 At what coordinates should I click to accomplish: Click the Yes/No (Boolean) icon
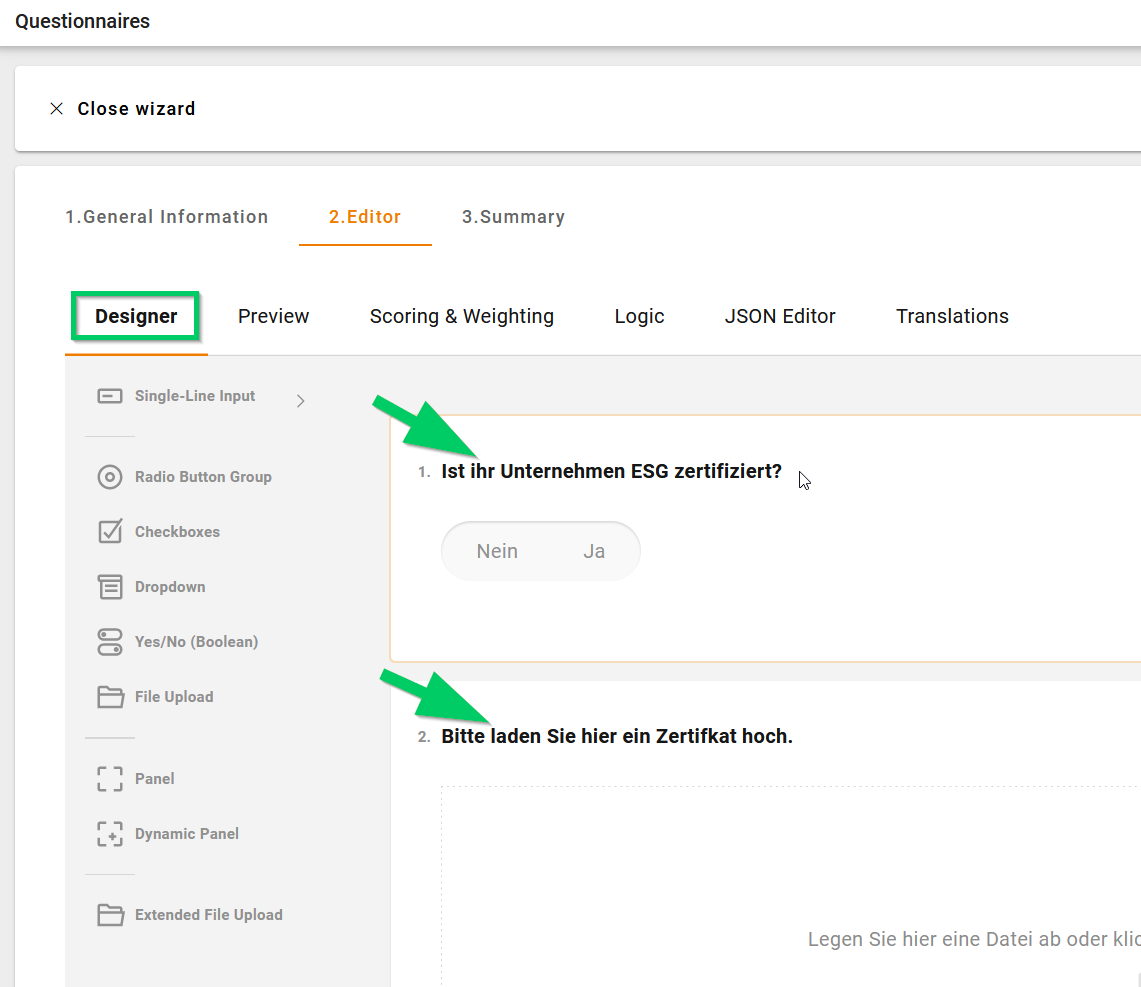click(110, 642)
